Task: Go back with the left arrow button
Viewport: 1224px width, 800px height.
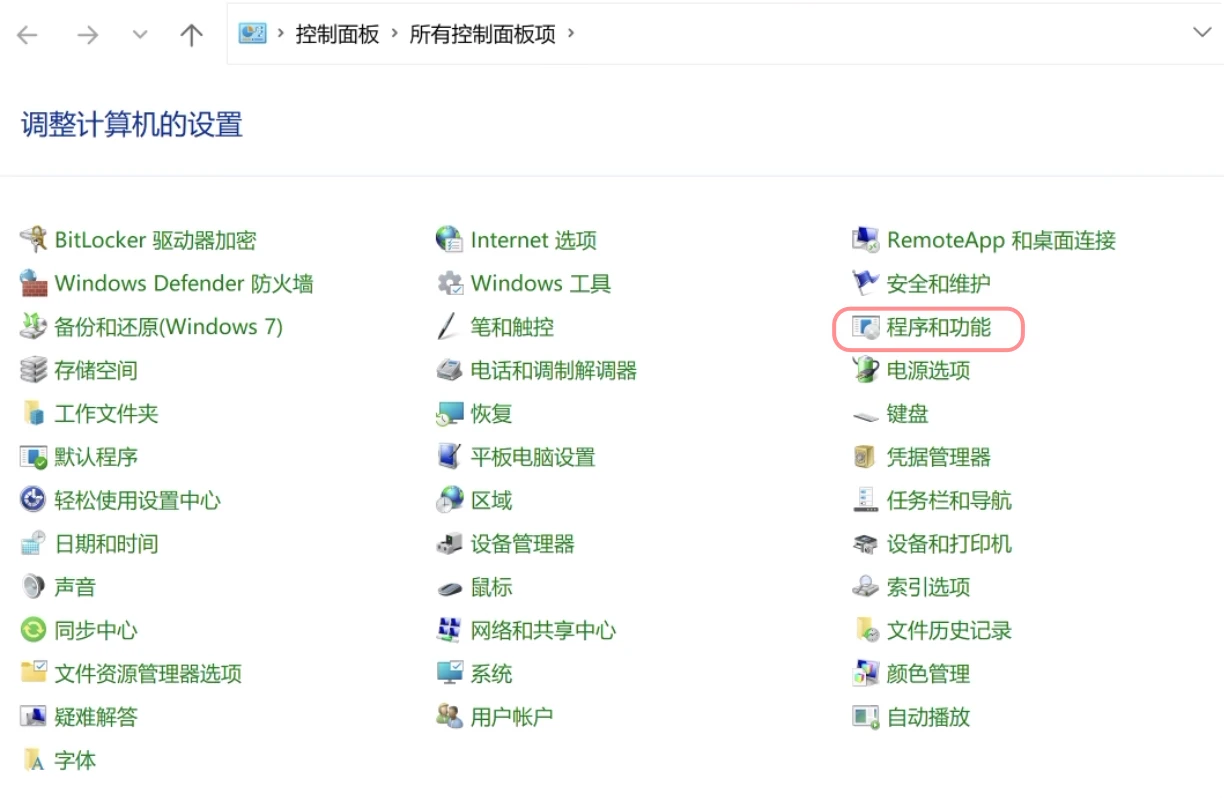Action: point(27,35)
